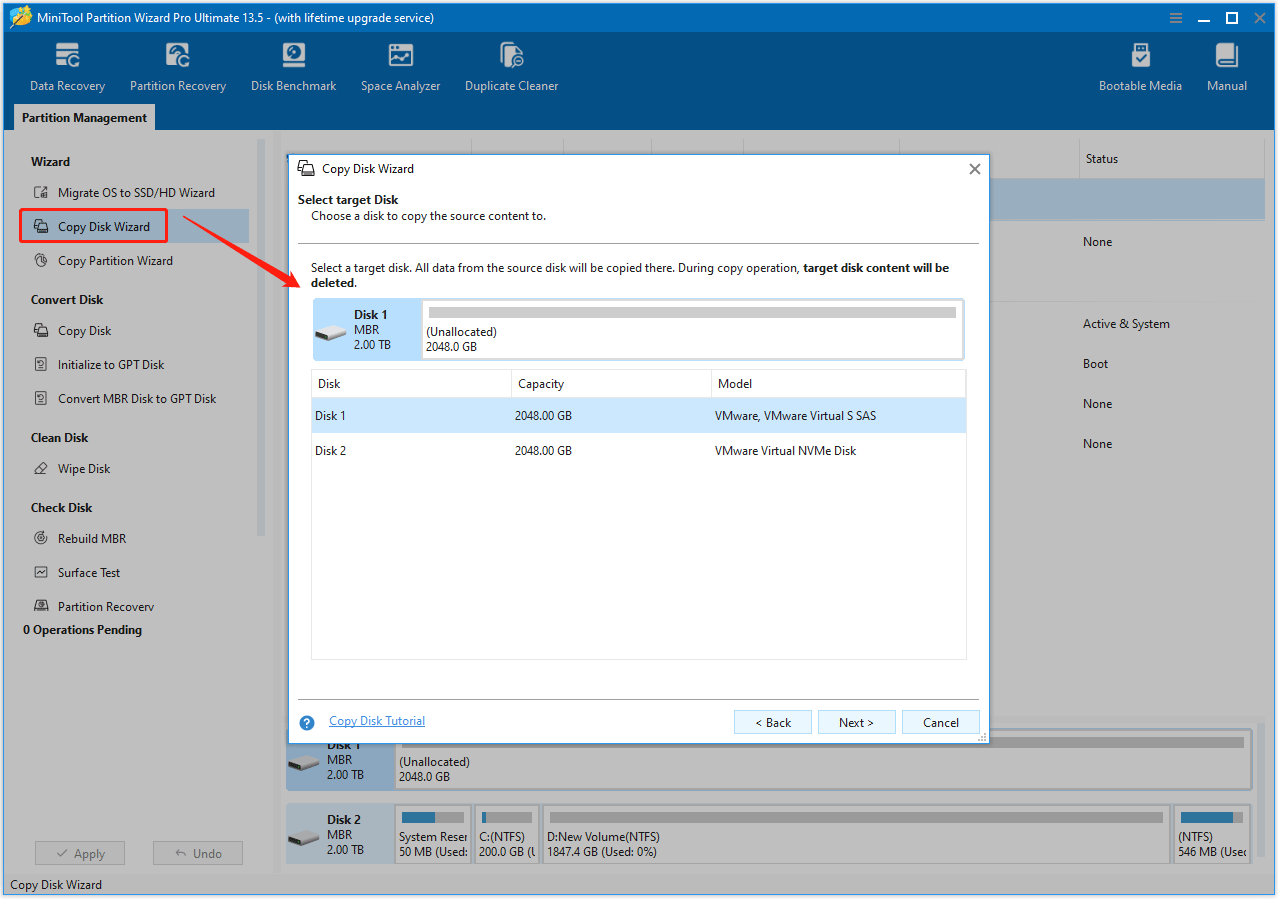This screenshot has width=1278, height=899.
Task: Launch the Partition Recovery feature
Action: pyautogui.click(x=177, y=65)
